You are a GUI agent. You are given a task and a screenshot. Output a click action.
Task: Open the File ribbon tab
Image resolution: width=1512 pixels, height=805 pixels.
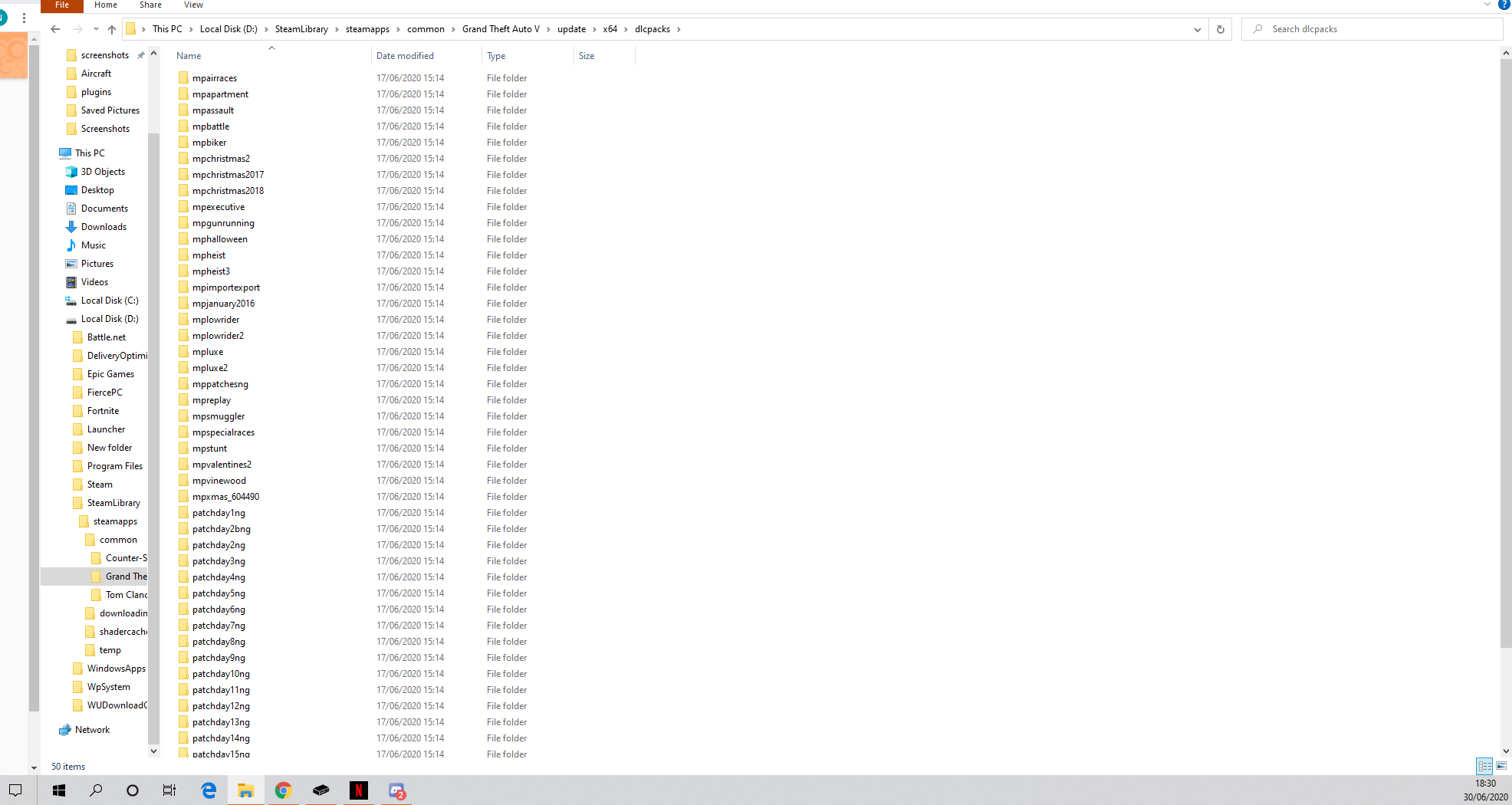(x=62, y=5)
